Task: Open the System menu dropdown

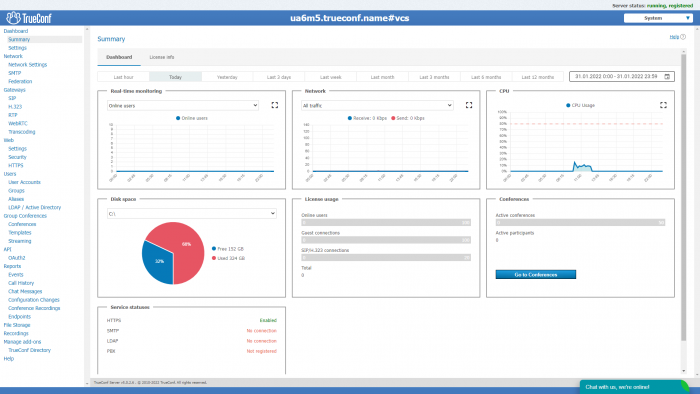Action: (x=658, y=18)
